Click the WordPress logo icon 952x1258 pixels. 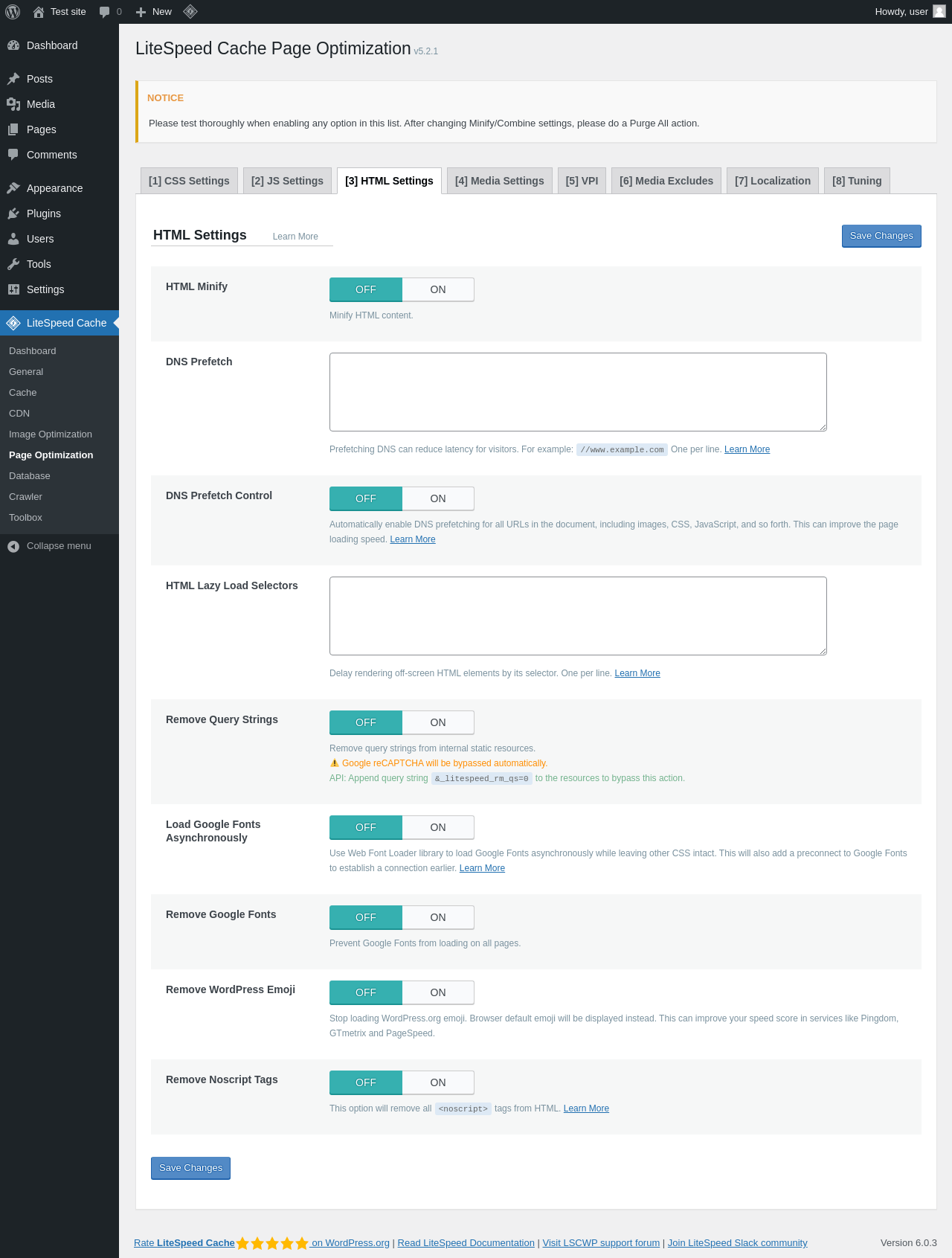pyautogui.click(x=13, y=12)
